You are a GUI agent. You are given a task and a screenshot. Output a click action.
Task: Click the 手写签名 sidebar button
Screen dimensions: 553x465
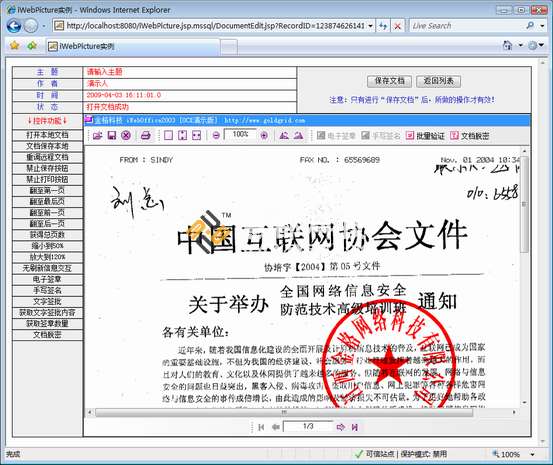pos(47,290)
